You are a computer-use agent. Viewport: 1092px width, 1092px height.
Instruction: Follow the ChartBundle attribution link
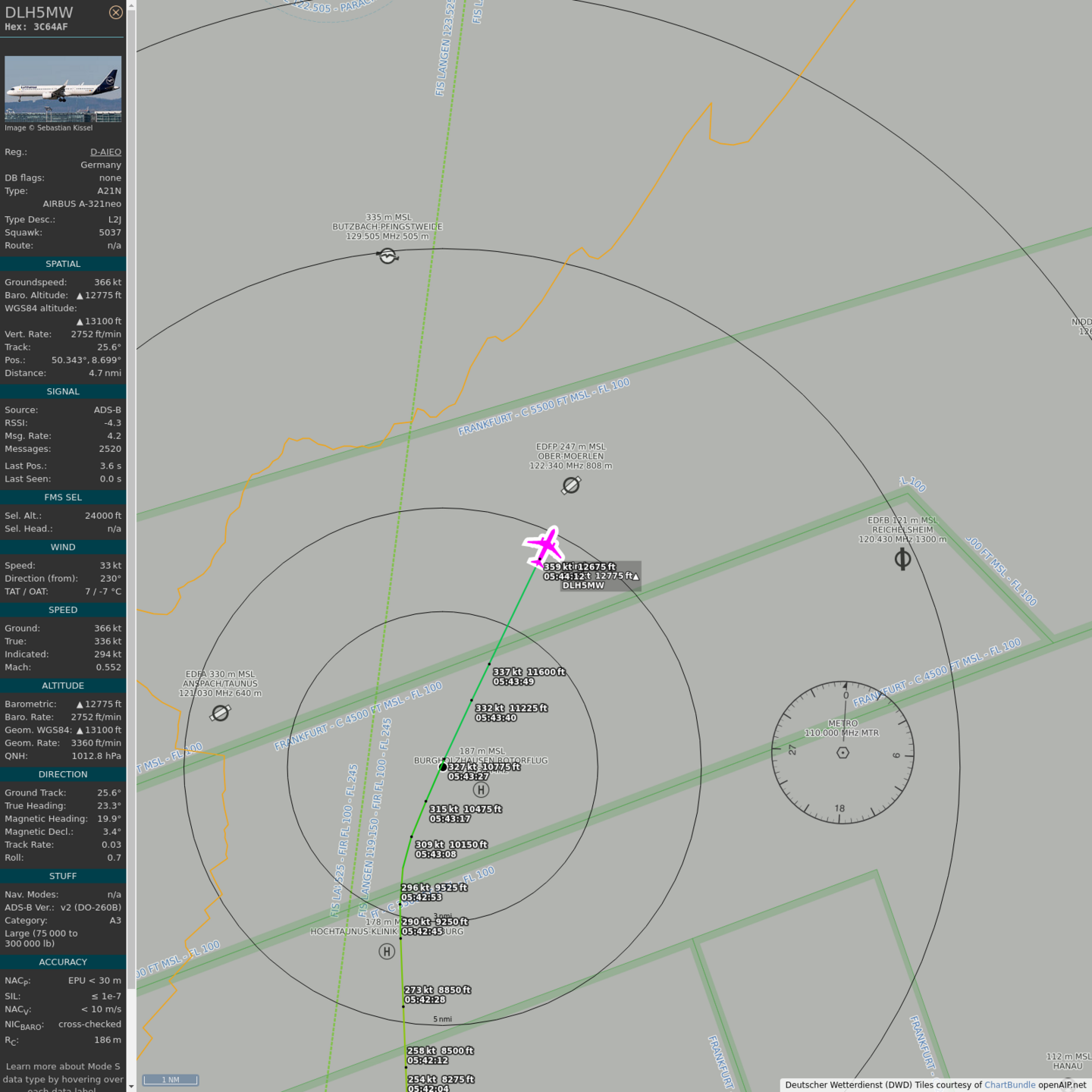click(x=1009, y=1085)
